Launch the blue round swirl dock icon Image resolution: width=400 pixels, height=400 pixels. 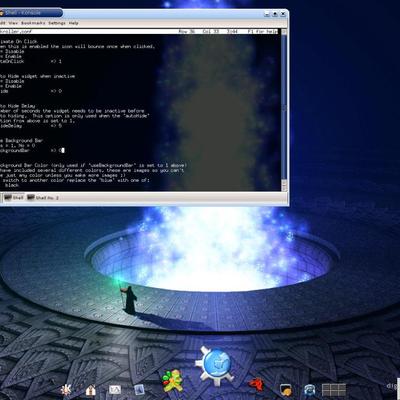click(310, 389)
